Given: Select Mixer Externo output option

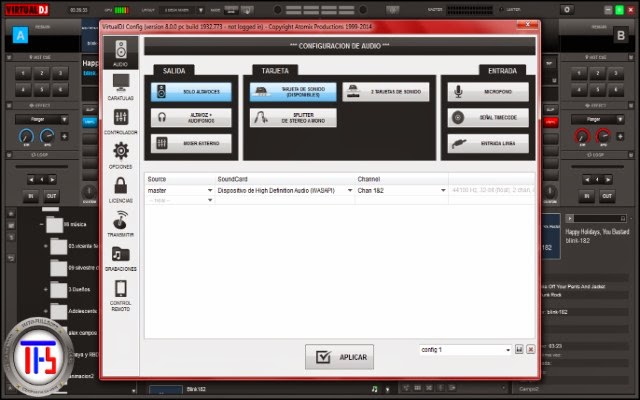Looking at the screenshot, I should tap(191, 144).
